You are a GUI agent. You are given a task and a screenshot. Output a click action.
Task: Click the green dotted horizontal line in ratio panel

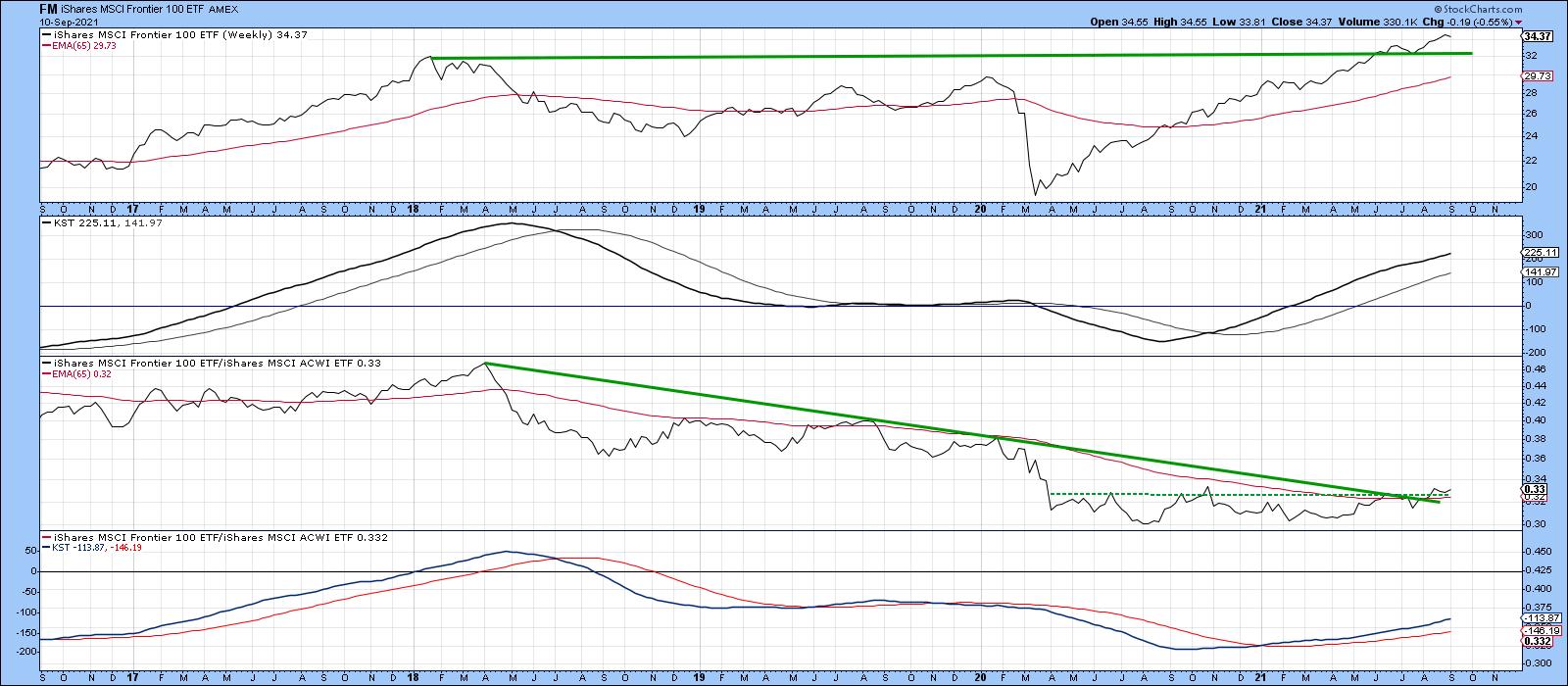click(x=1225, y=493)
